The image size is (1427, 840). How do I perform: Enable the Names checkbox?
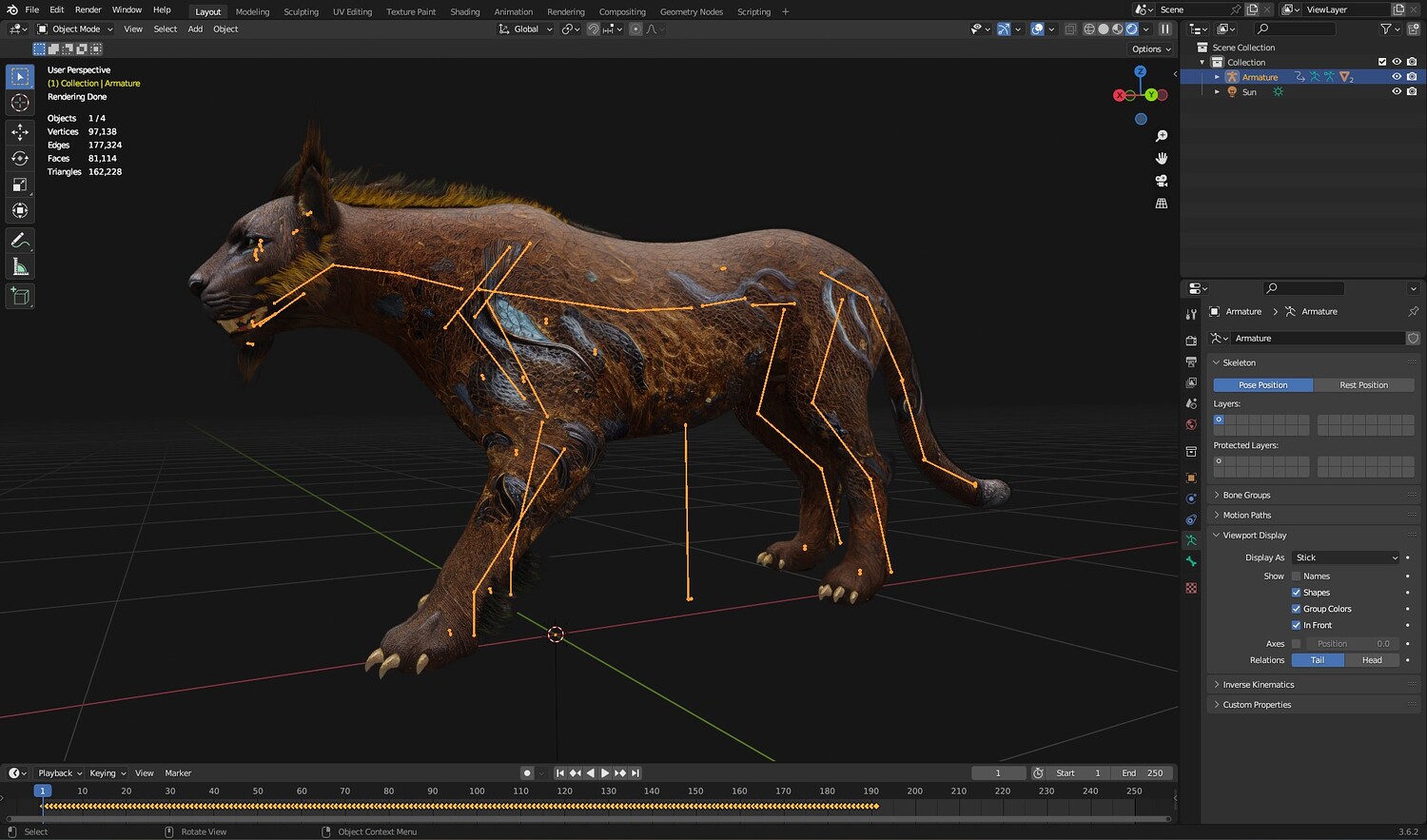click(x=1296, y=576)
